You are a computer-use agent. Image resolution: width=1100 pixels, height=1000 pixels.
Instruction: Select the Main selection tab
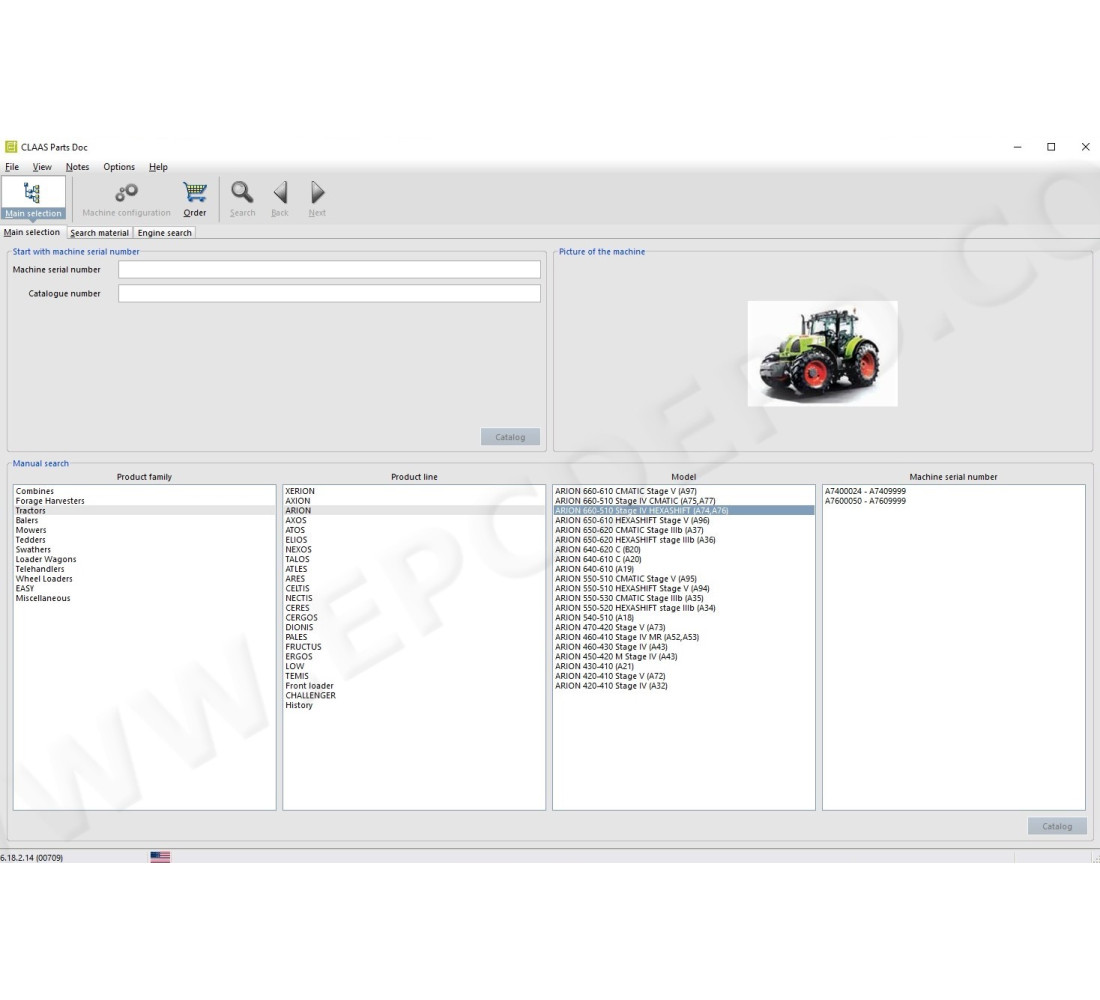click(32, 232)
